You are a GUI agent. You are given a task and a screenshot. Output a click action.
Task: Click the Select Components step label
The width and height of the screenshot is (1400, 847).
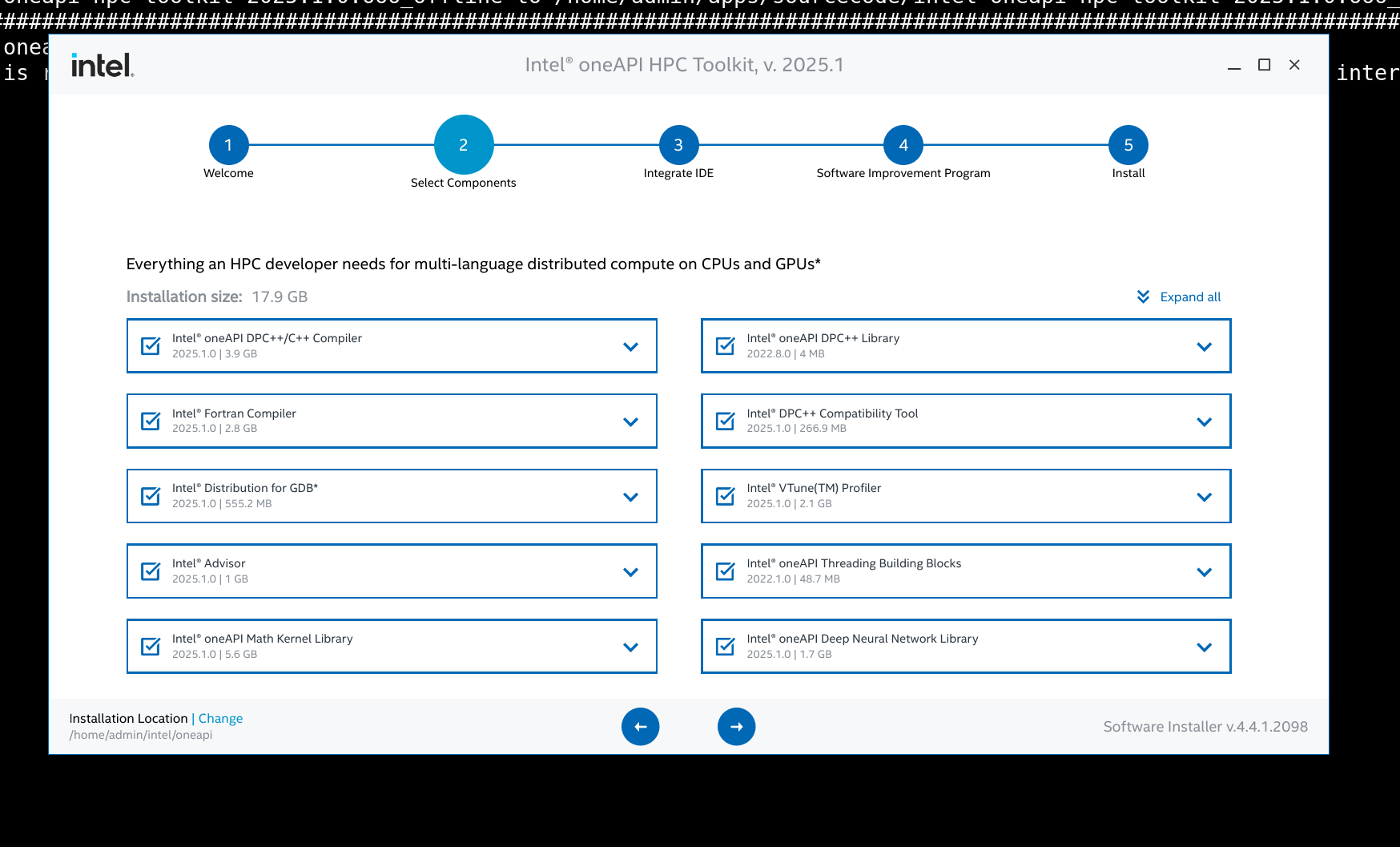pyautogui.click(x=464, y=183)
